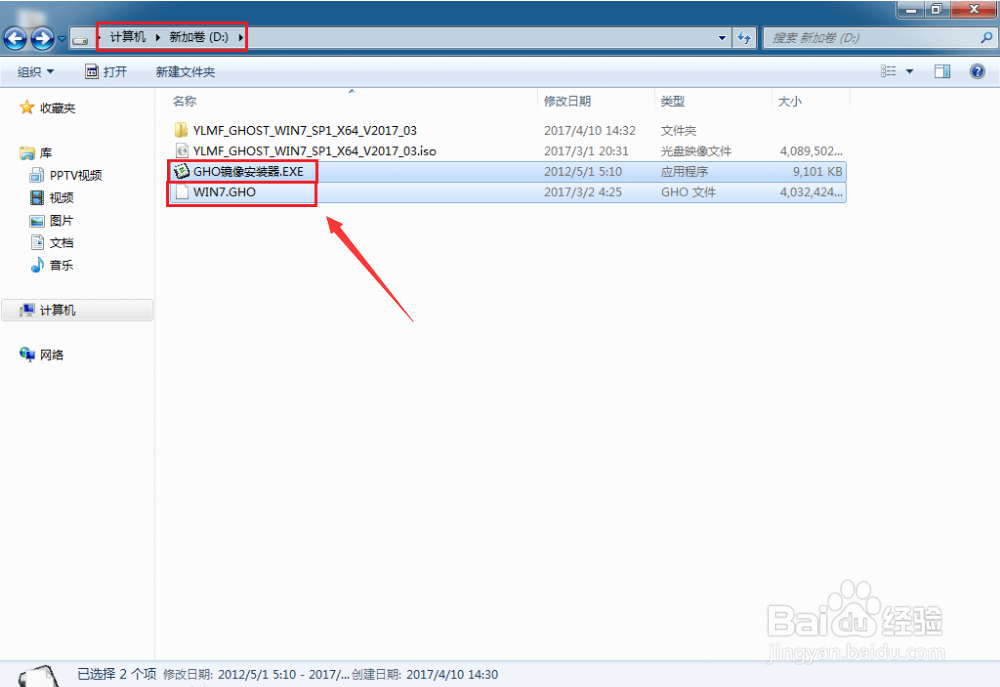Open the recent pages dropdown arrow

pyautogui.click(x=62, y=39)
